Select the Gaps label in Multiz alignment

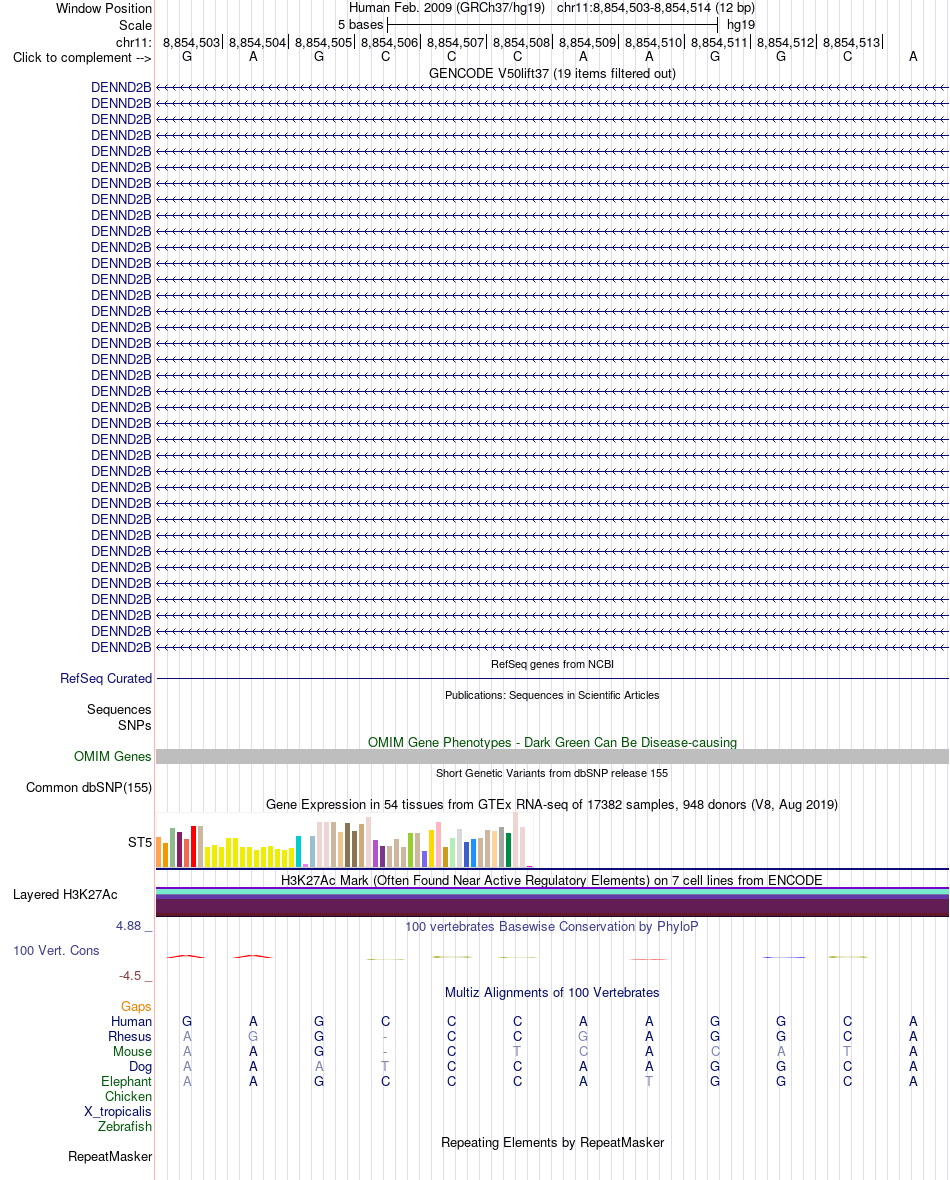[x=136, y=1006]
